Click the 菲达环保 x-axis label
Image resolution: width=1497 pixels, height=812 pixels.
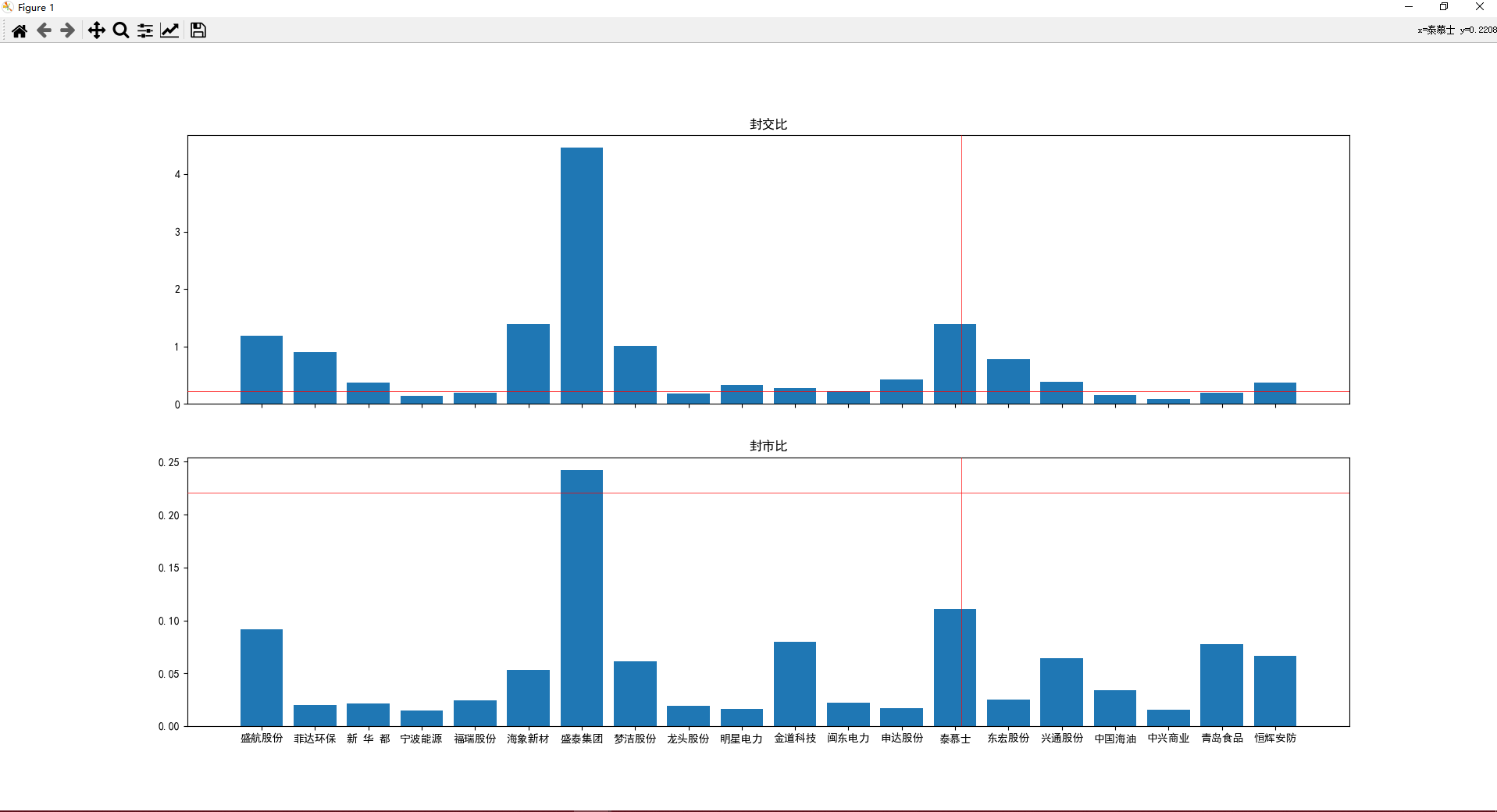[x=315, y=738]
